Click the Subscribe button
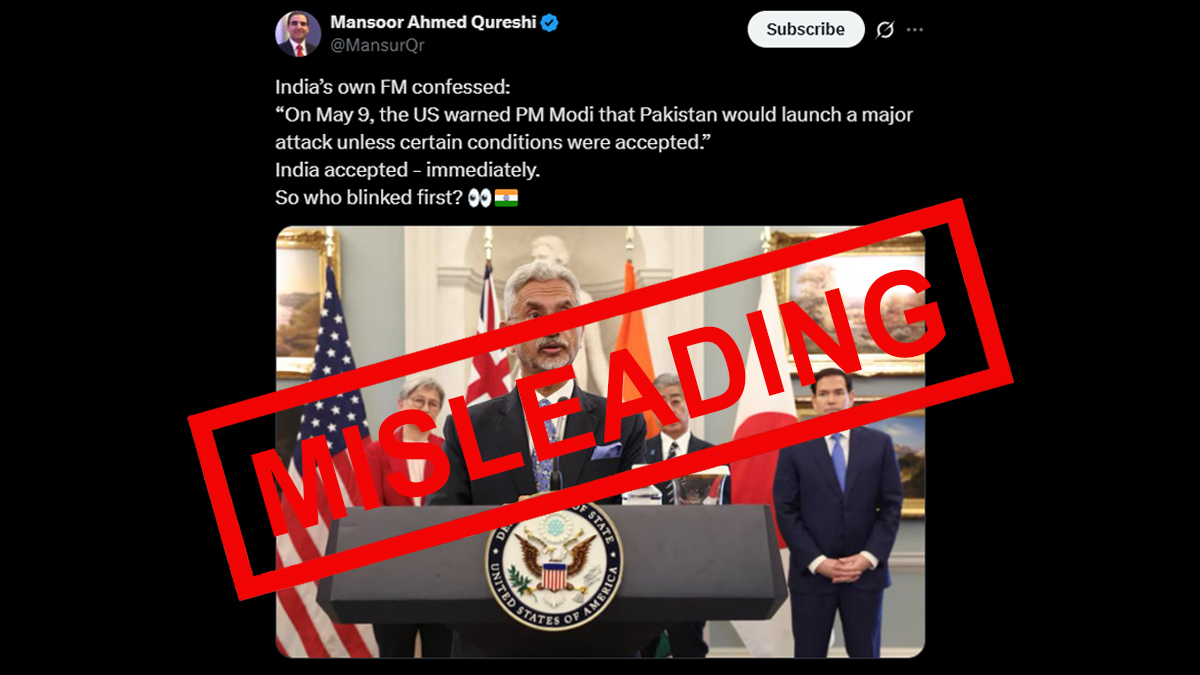The width and height of the screenshot is (1200, 675). (x=805, y=29)
